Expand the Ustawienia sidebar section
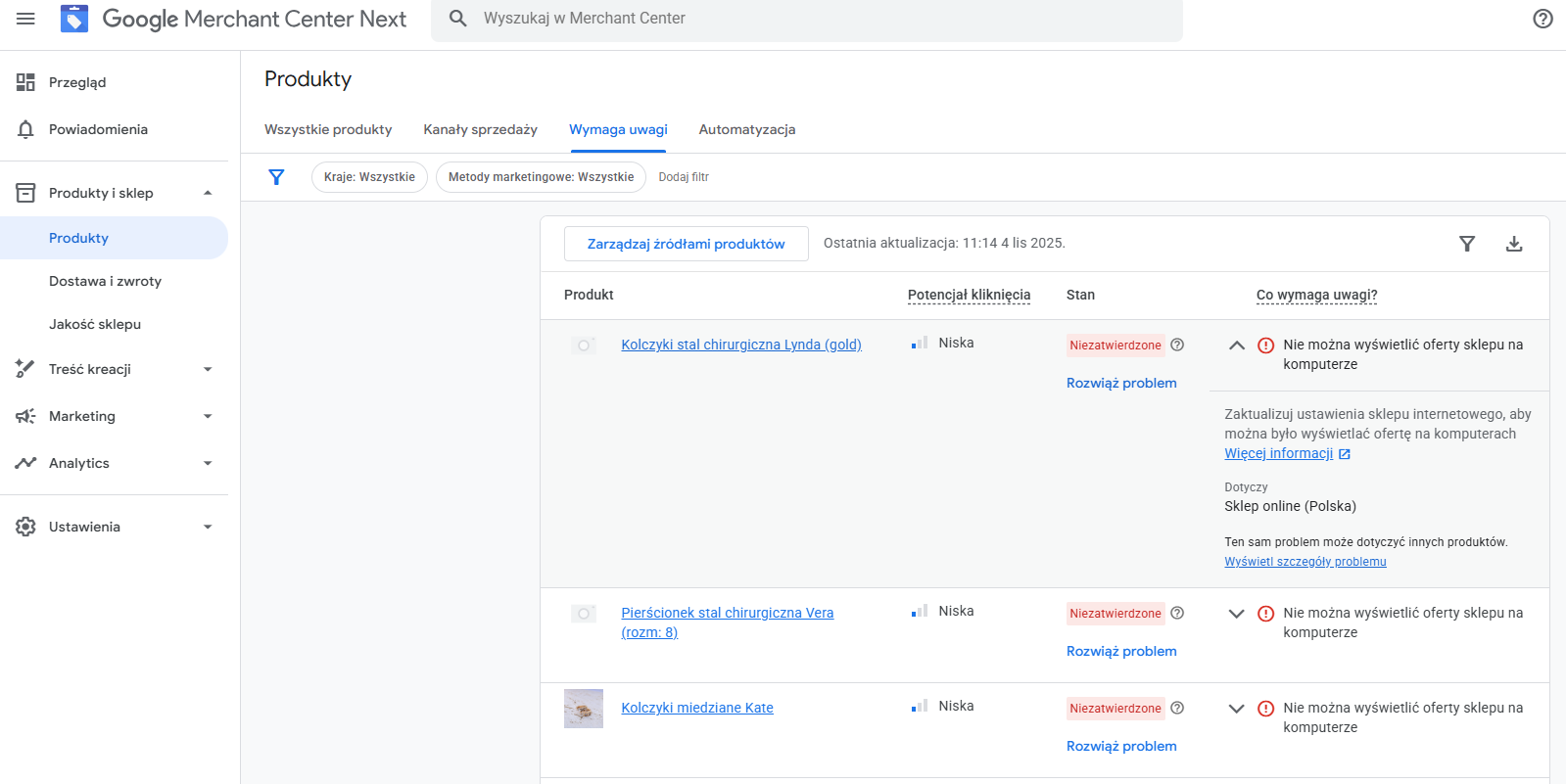Image resolution: width=1566 pixels, height=784 pixels. [x=207, y=527]
